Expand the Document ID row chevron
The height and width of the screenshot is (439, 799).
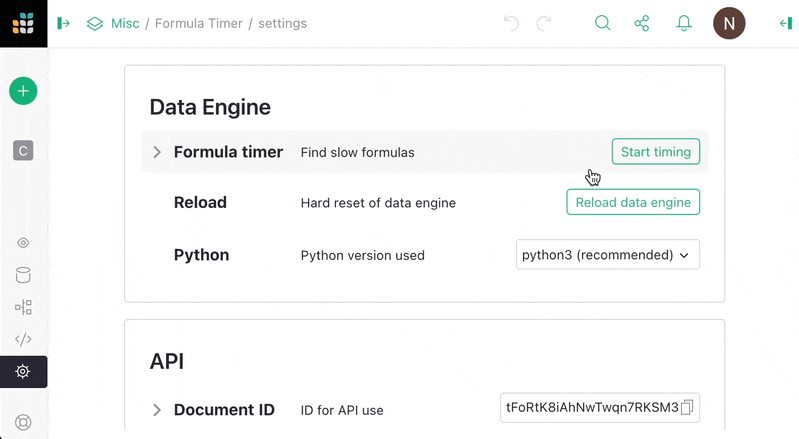pyautogui.click(x=157, y=410)
